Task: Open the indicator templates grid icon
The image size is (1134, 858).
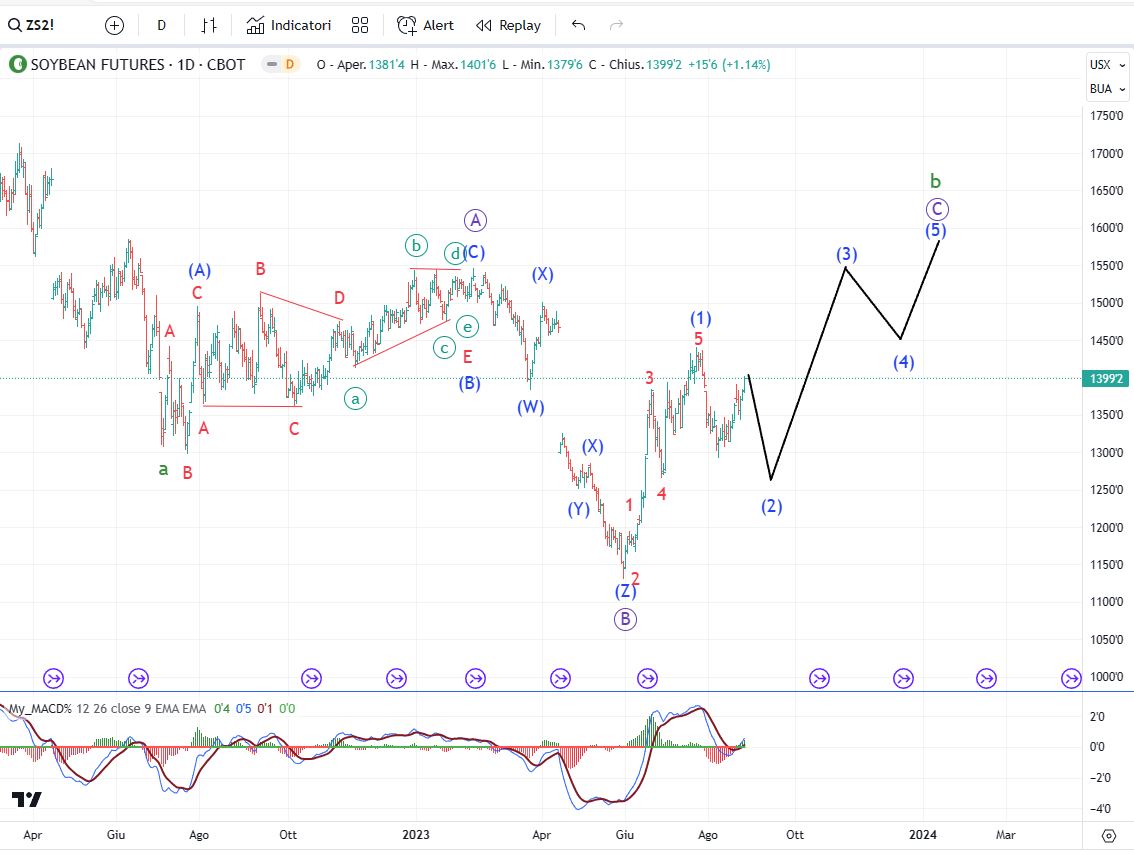Action: [360, 25]
